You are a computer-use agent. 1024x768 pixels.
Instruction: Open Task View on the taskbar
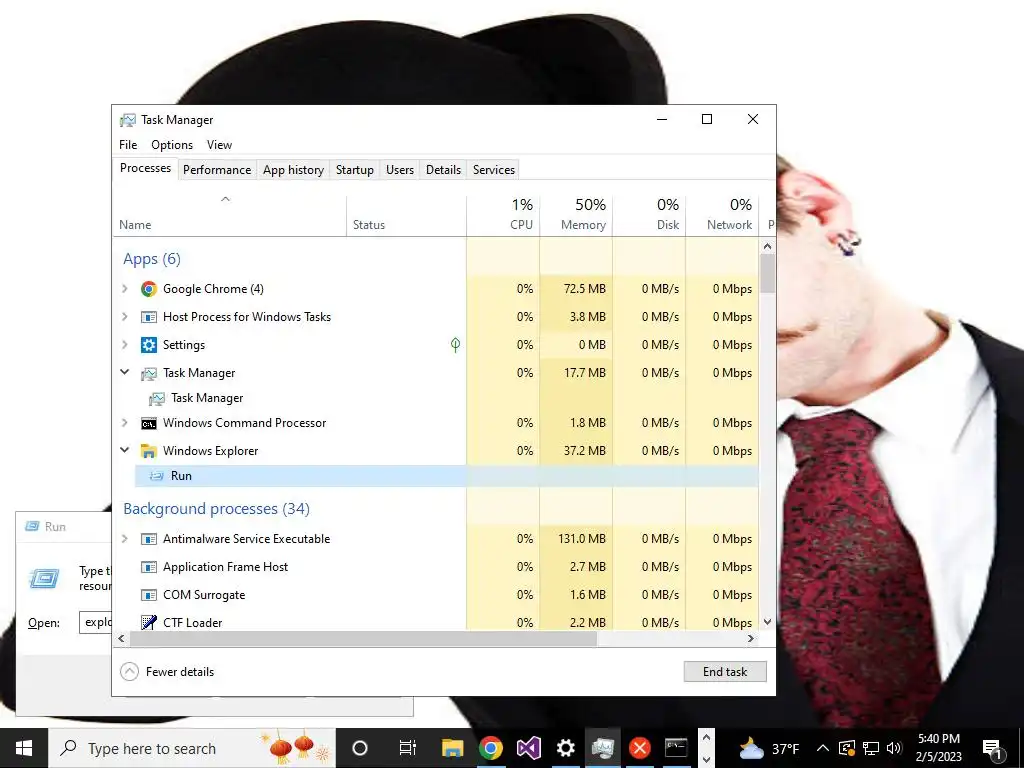point(408,748)
